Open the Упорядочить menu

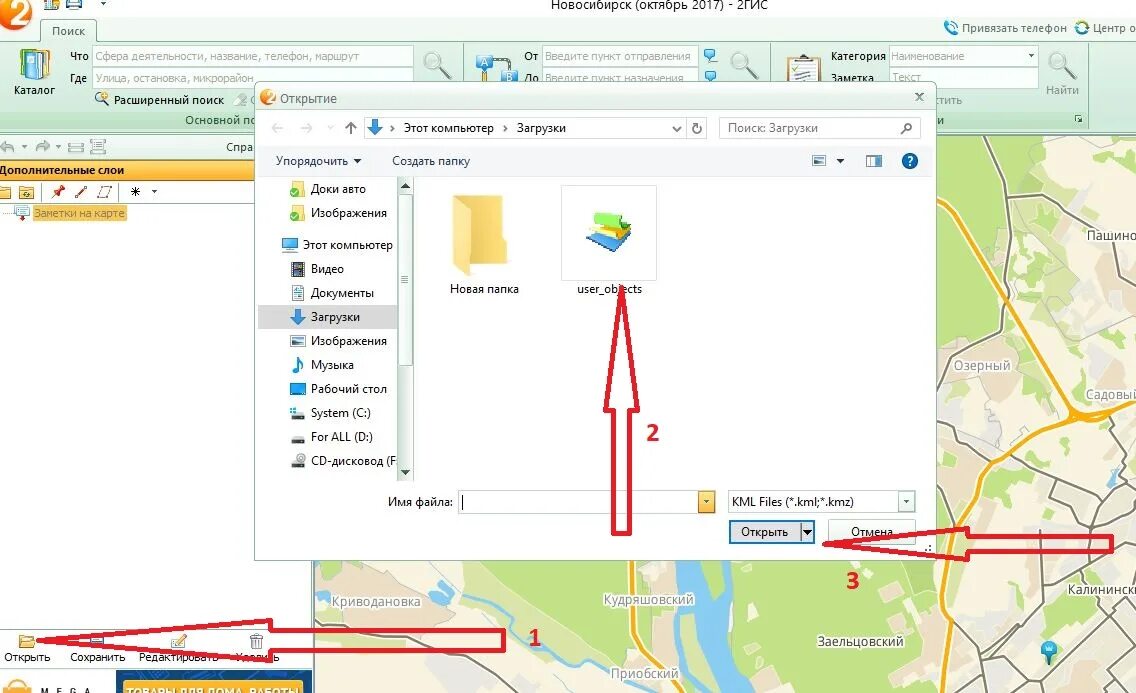[318, 161]
